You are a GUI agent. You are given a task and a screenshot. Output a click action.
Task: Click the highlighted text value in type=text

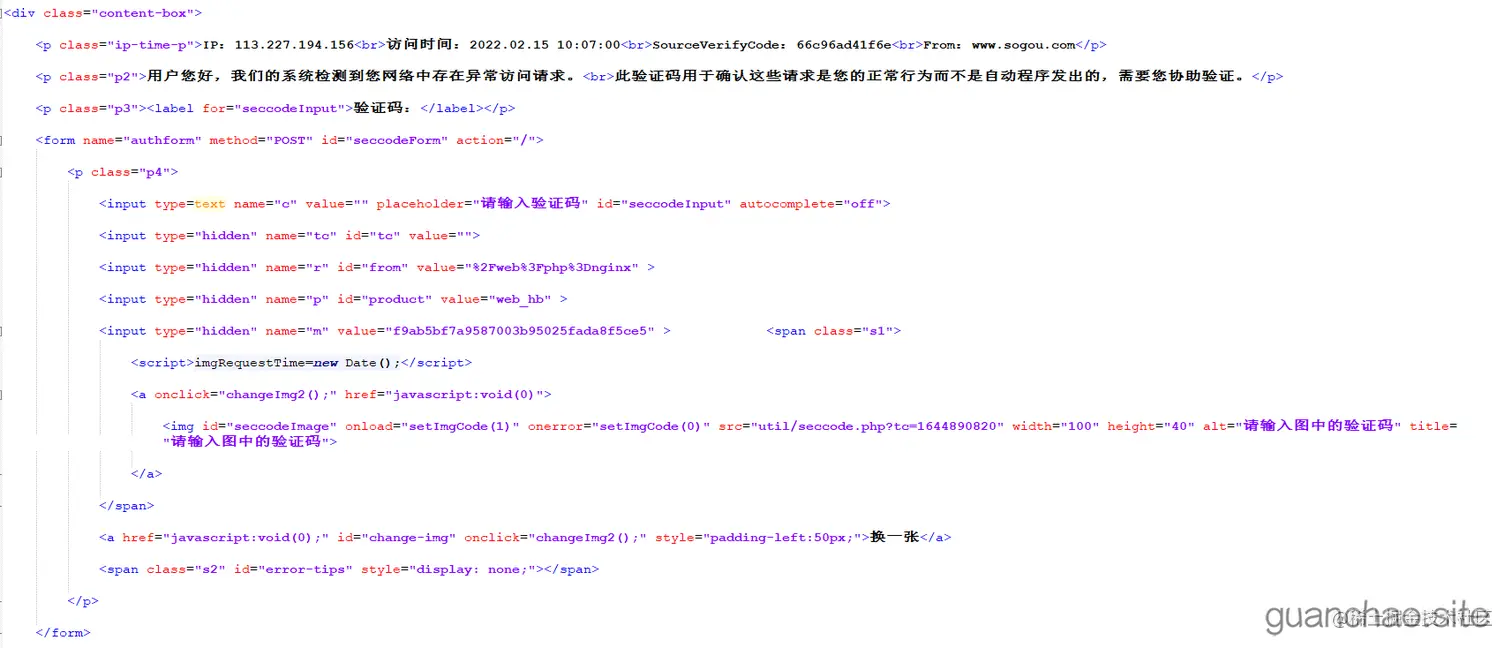(x=210, y=204)
